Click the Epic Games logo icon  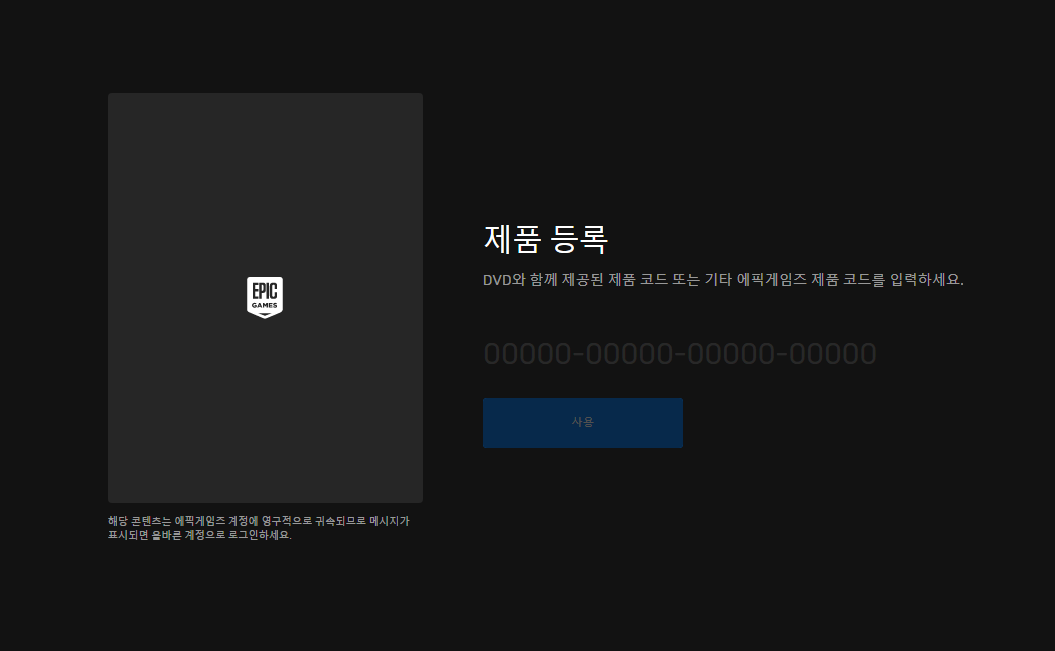coord(264,297)
